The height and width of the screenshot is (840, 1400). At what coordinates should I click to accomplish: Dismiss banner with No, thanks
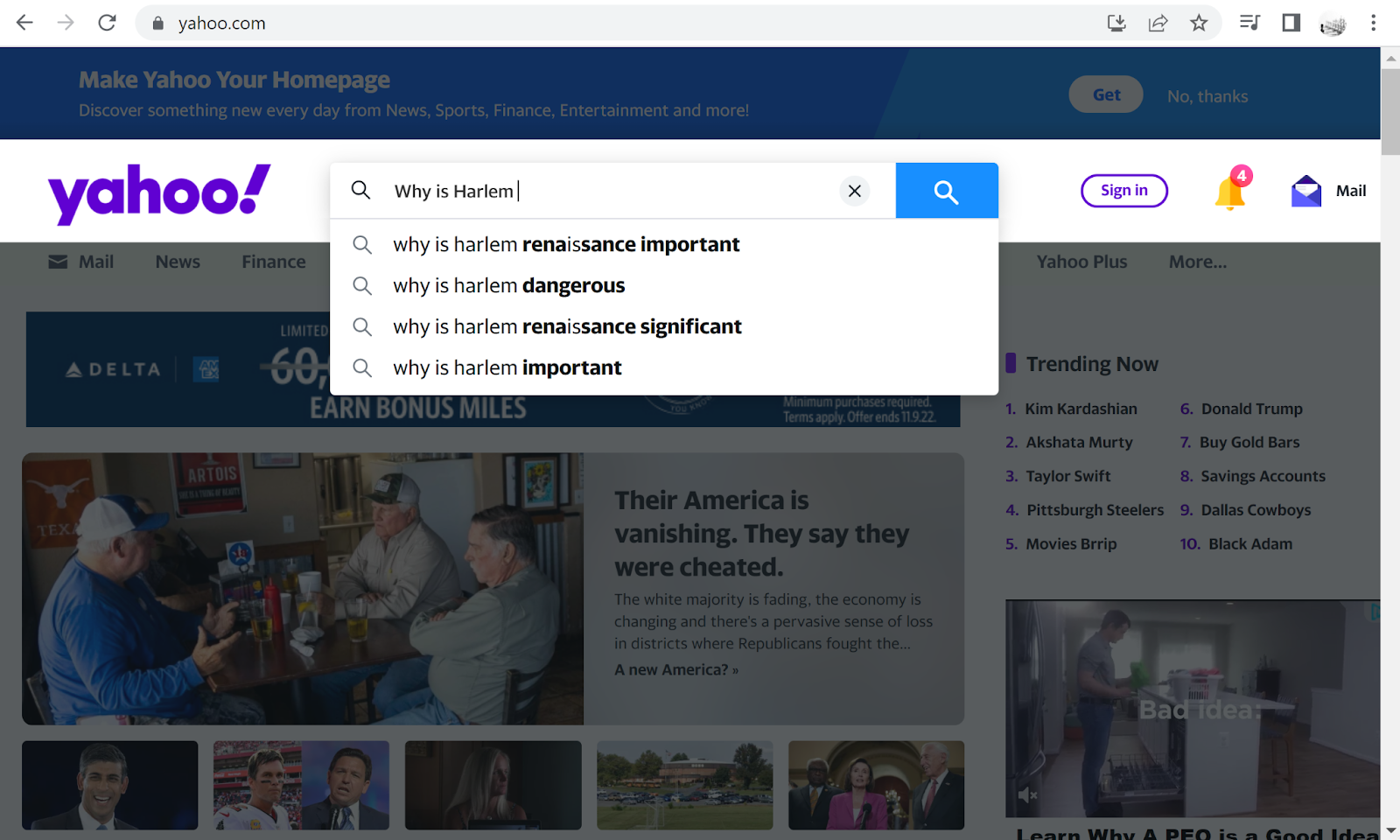(1207, 96)
